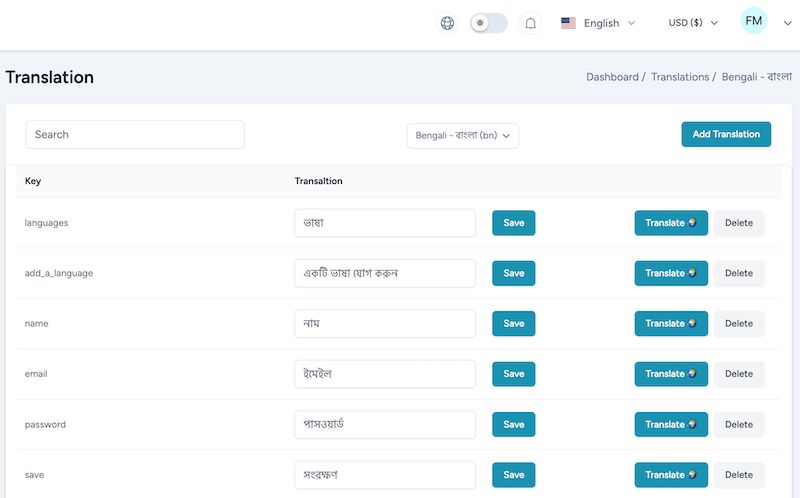
Task: Toggle the dark mode switch
Action: (489, 23)
